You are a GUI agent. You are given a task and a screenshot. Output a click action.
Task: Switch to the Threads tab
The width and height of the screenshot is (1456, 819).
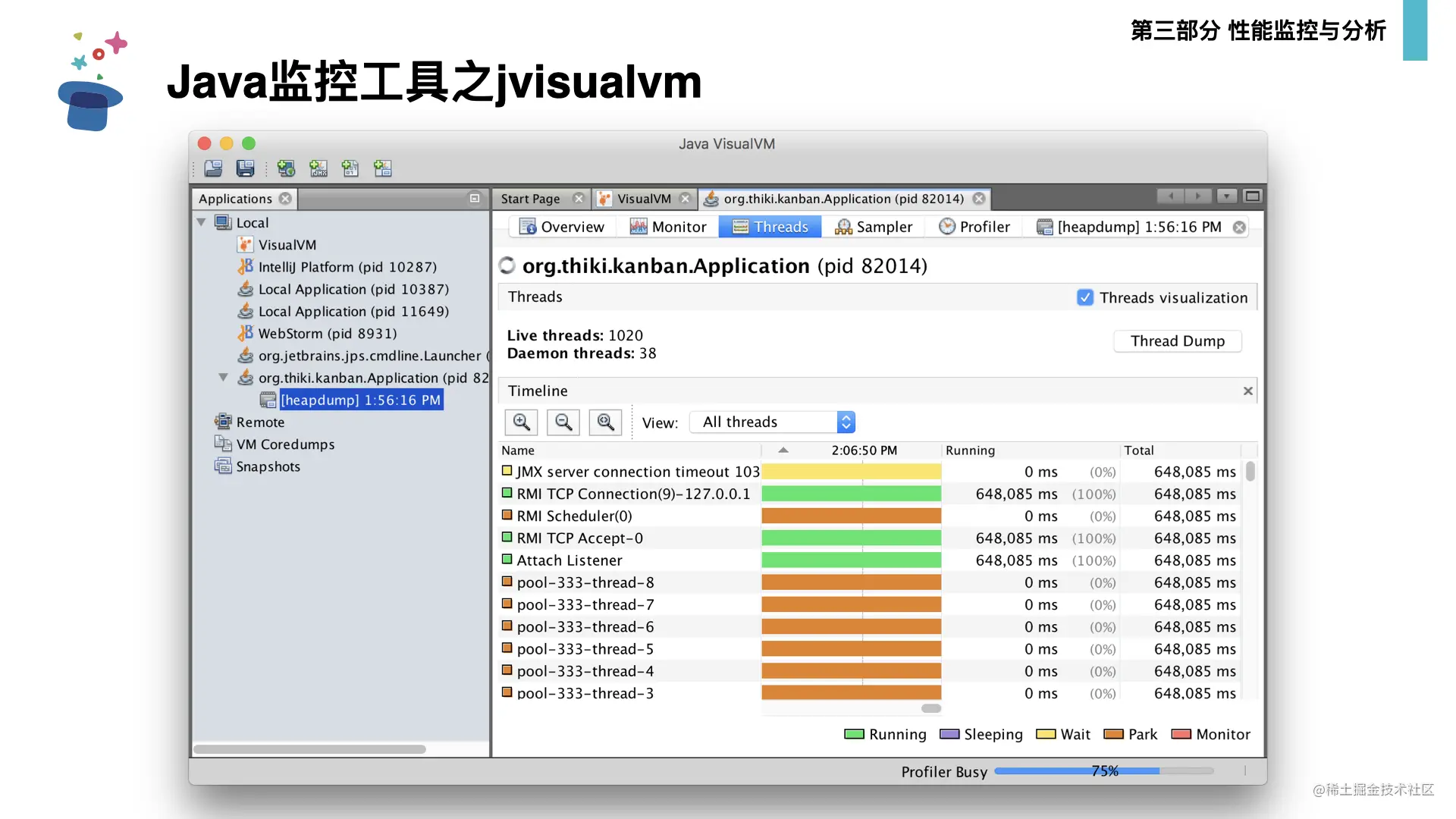pos(770,227)
